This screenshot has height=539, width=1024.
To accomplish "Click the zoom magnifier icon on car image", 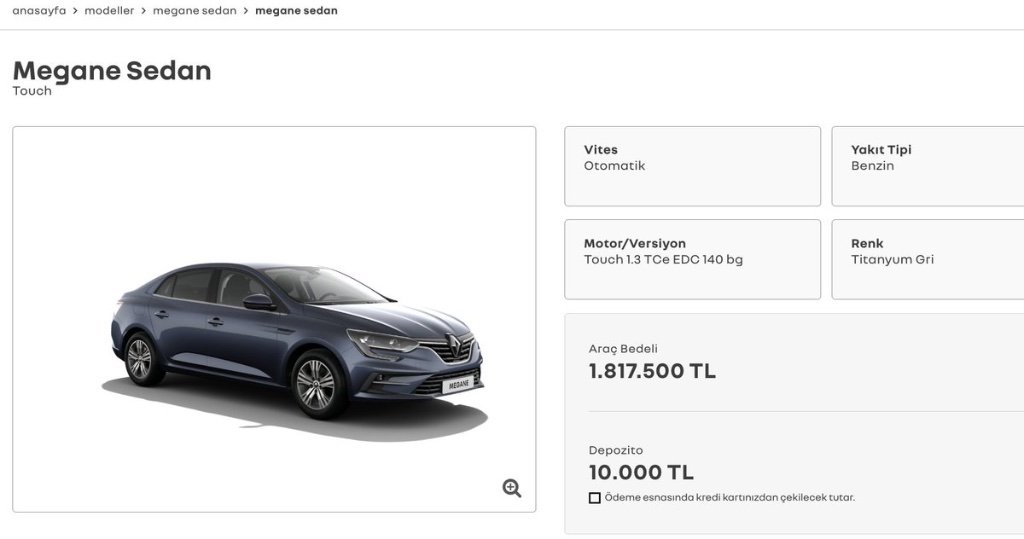I will (x=511, y=488).
